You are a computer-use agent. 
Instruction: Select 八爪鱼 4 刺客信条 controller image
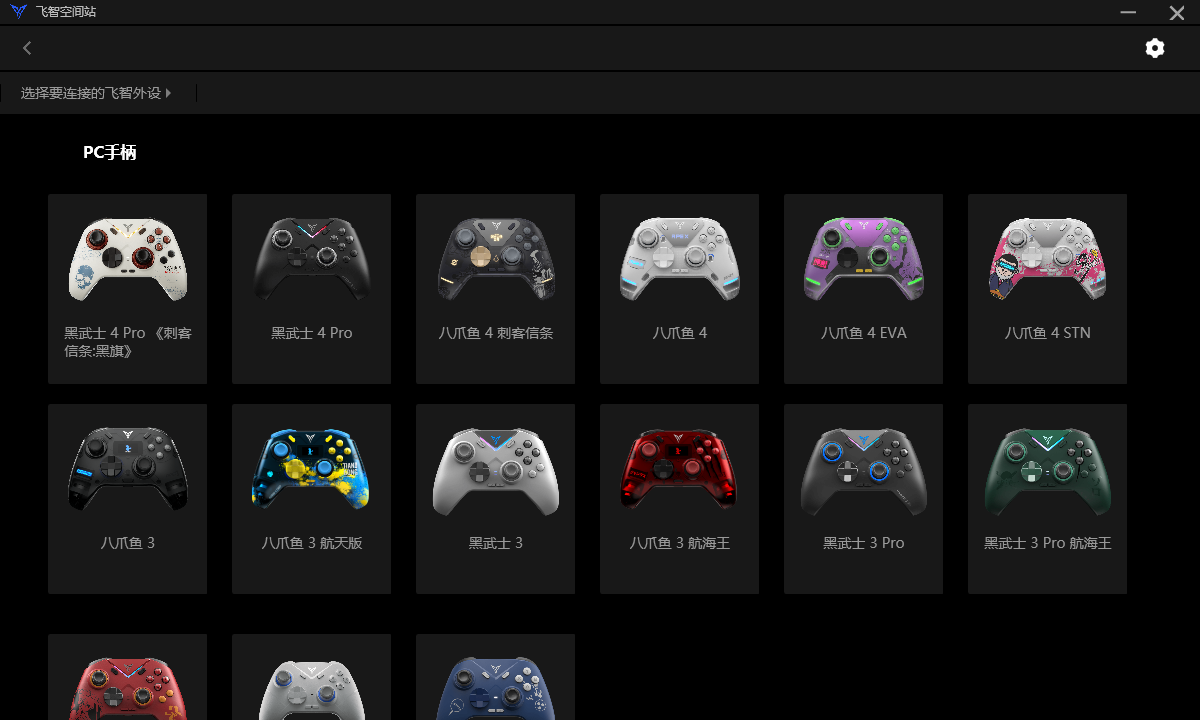(495, 259)
